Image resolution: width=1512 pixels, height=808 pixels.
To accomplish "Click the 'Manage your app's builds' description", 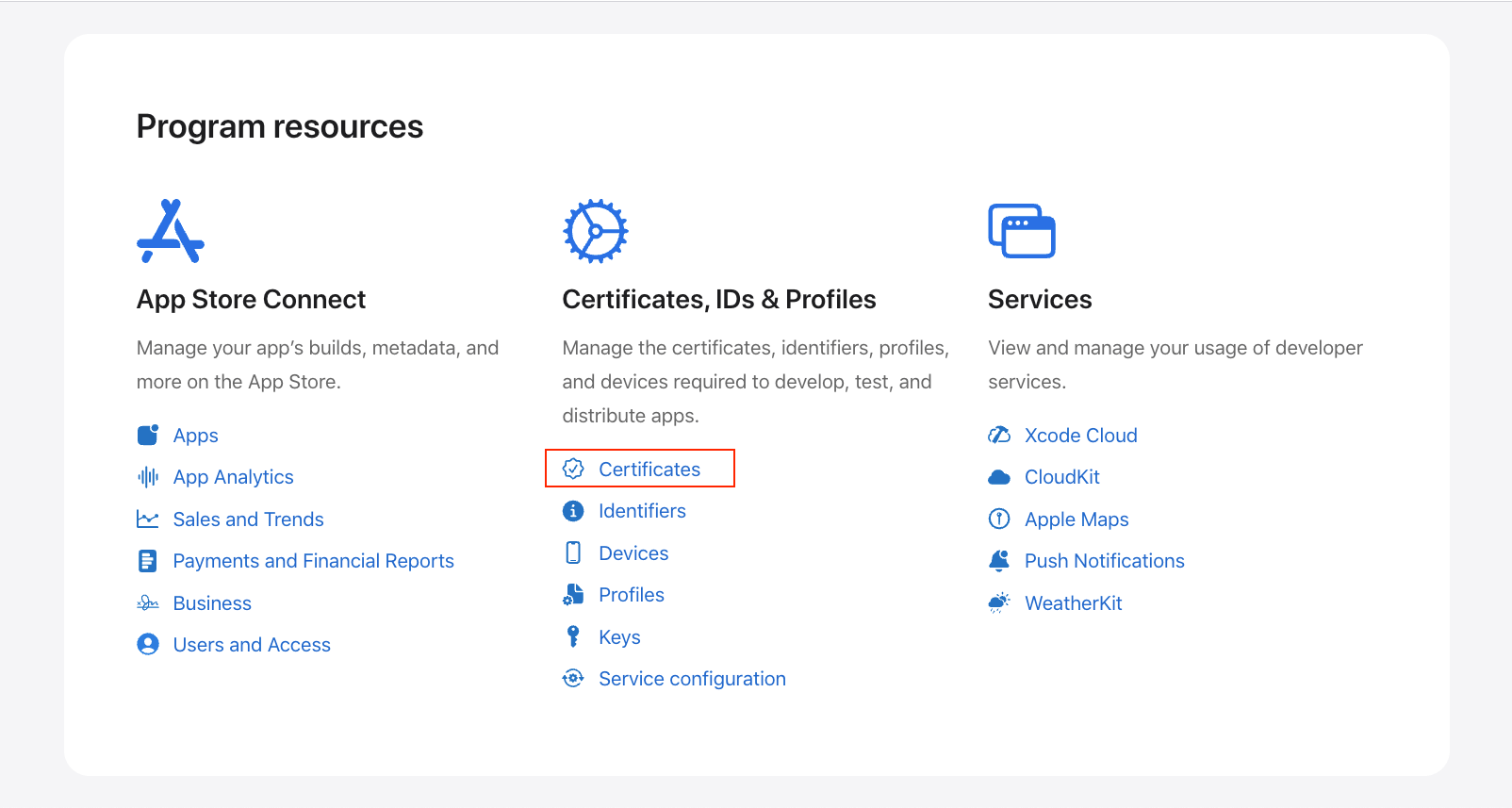I will 318,365.
